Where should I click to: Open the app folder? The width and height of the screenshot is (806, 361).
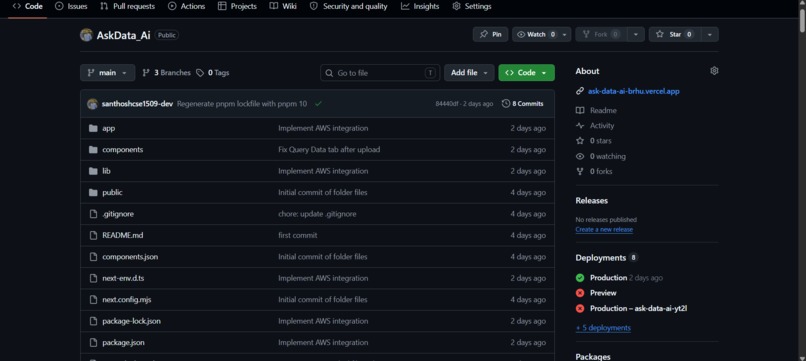[108, 128]
